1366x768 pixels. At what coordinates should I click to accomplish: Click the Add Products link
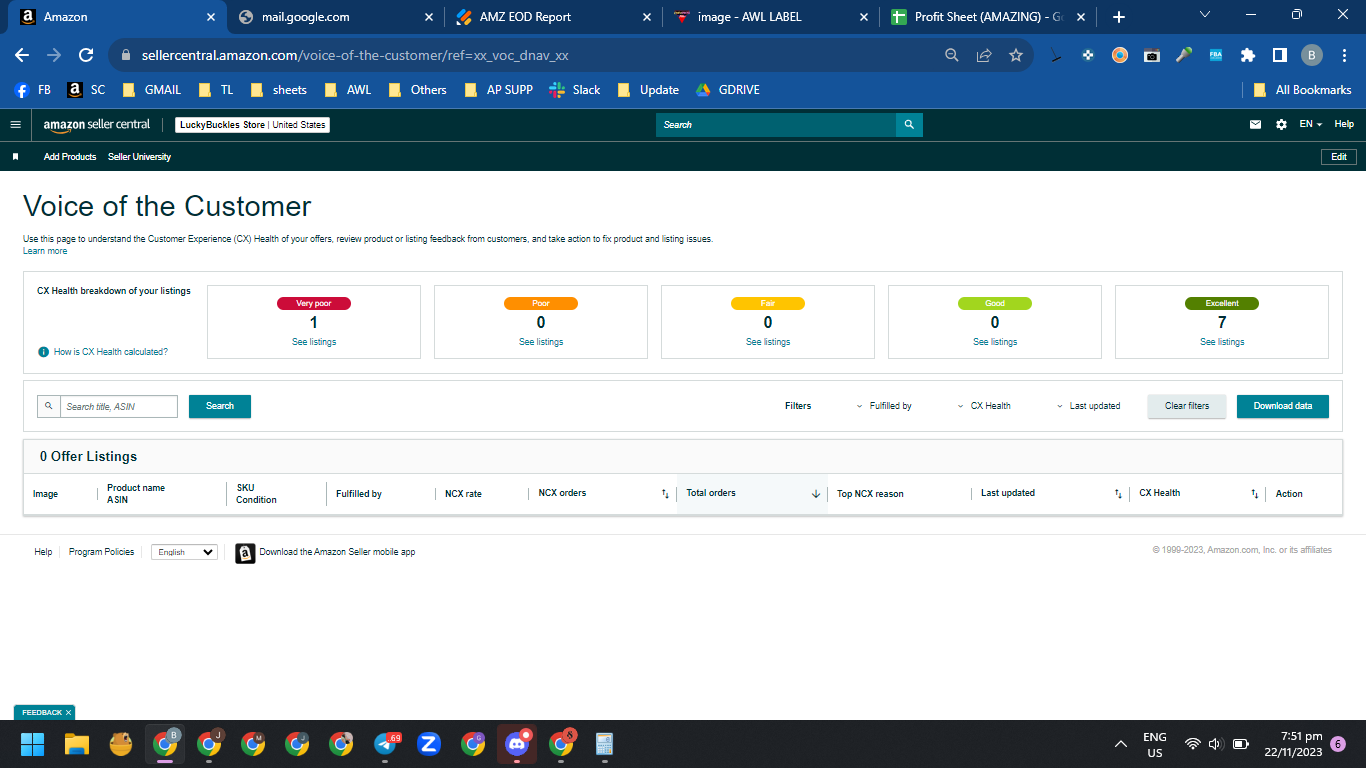click(x=70, y=157)
